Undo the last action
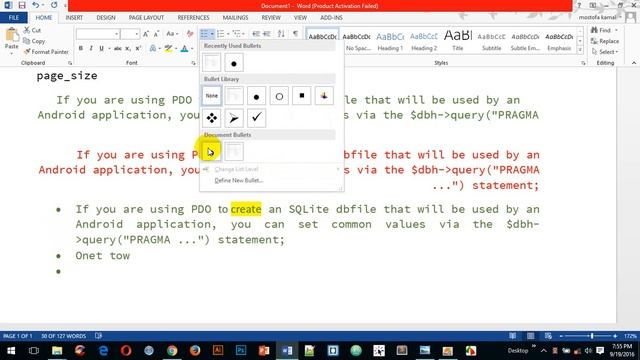This screenshot has width=640, height=360. pos(35,5)
